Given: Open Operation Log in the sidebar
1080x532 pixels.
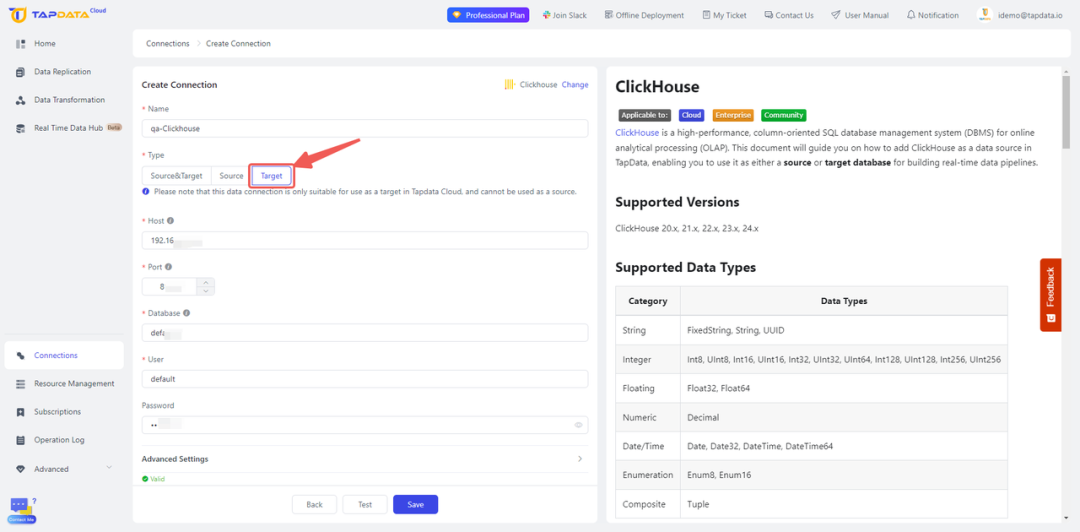Looking at the screenshot, I should [64, 440].
